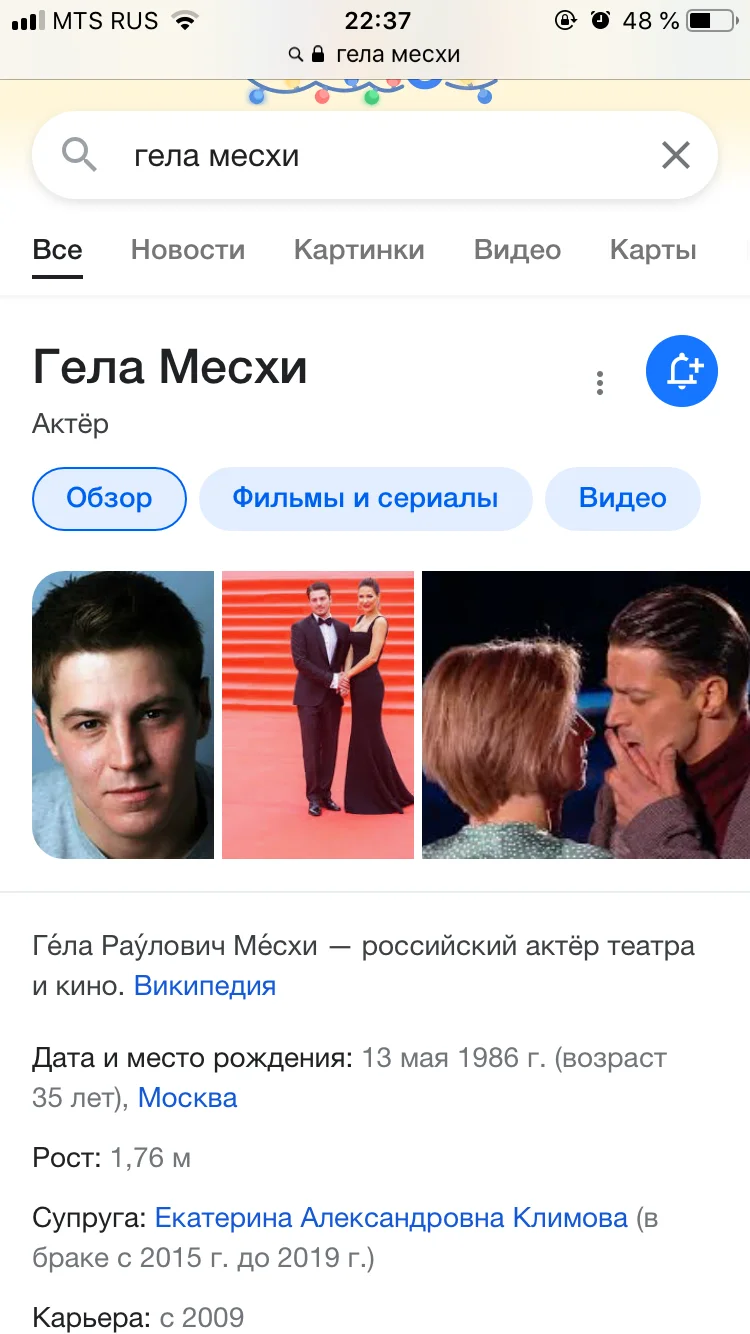Switch to Картинки tab
Screen dimensions: 750x1334
click(x=359, y=250)
